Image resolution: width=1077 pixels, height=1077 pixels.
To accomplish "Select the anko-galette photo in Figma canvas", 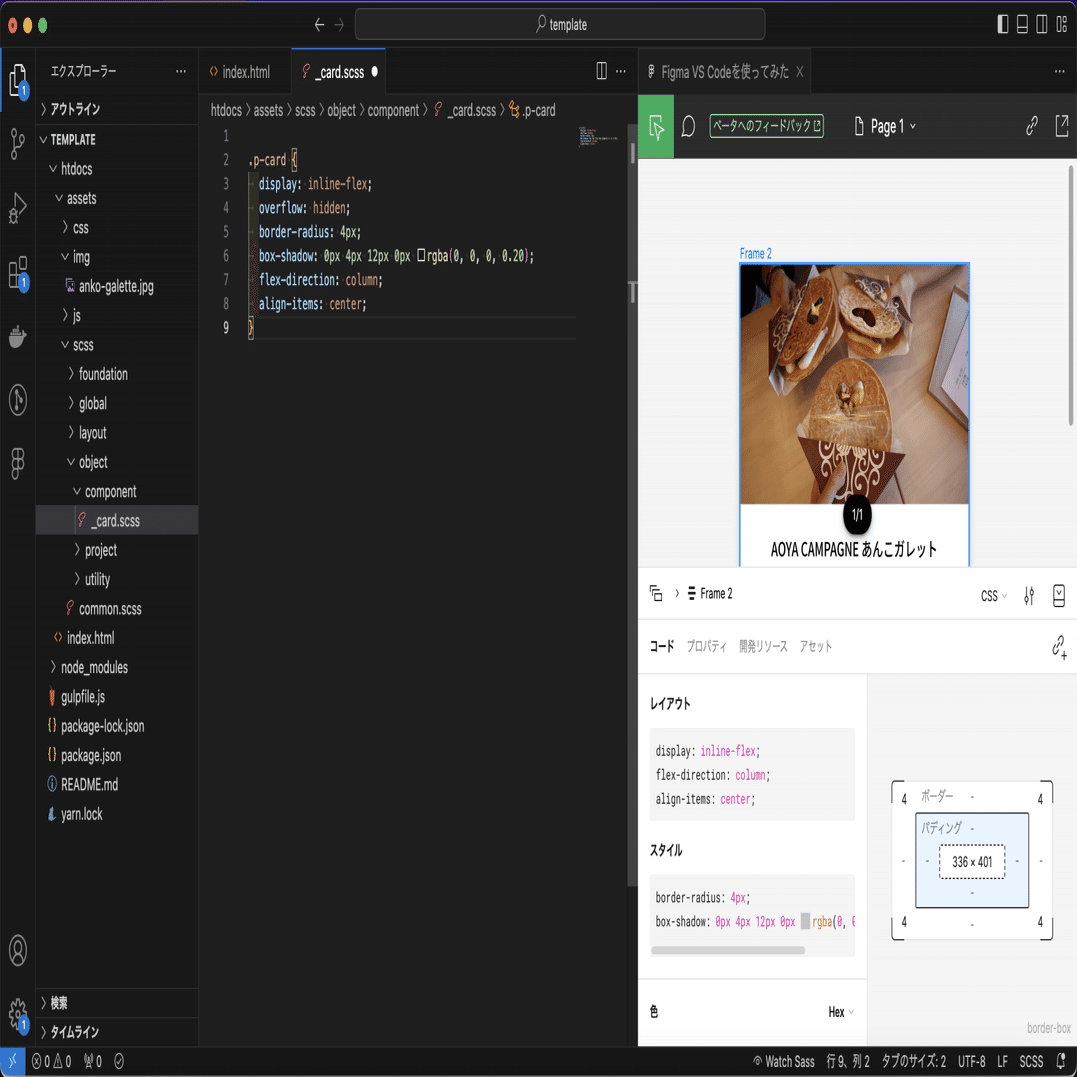I will (x=854, y=384).
